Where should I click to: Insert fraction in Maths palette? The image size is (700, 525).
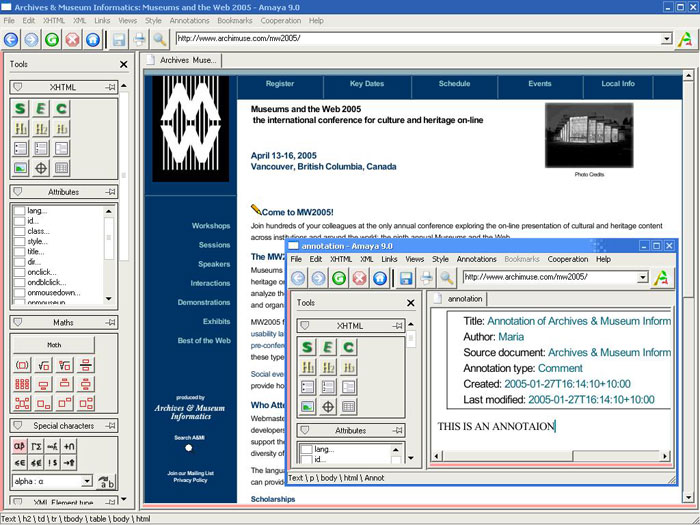[x=85, y=365]
